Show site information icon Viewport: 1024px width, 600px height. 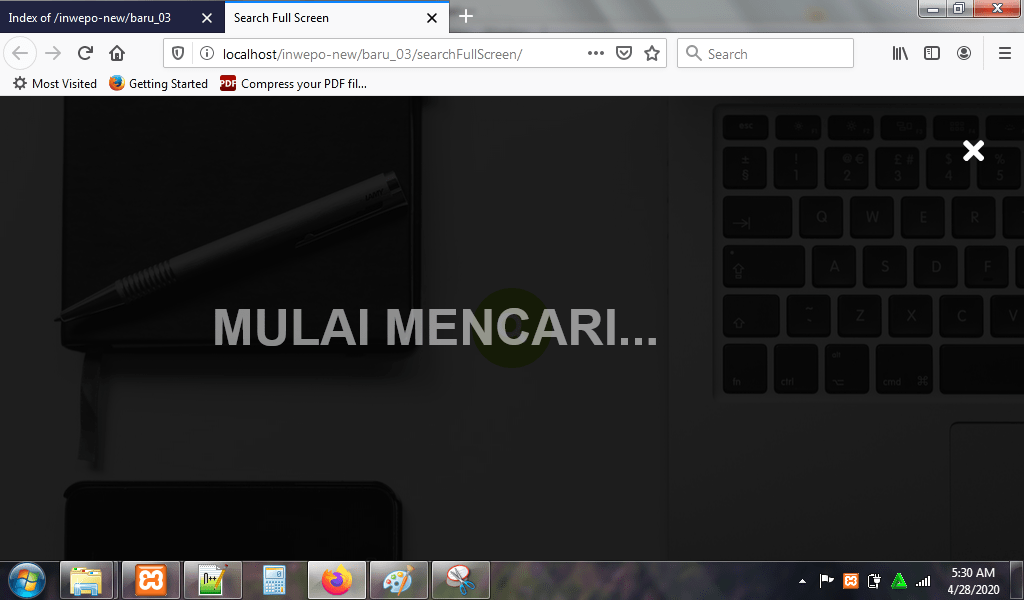pyautogui.click(x=206, y=54)
